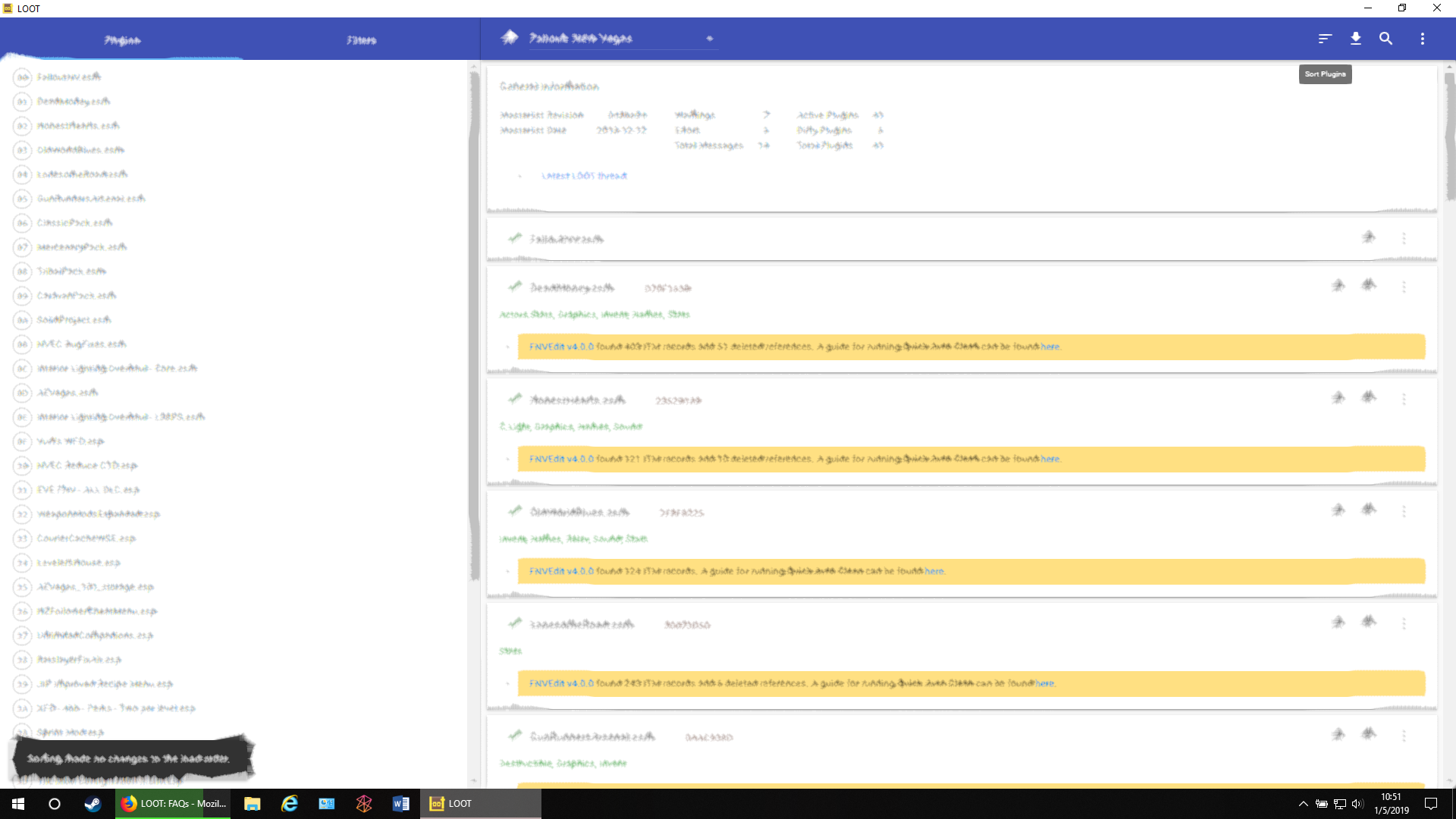Switch to the Filters tab
Screen dimensions: 1456x819
click(361, 39)
